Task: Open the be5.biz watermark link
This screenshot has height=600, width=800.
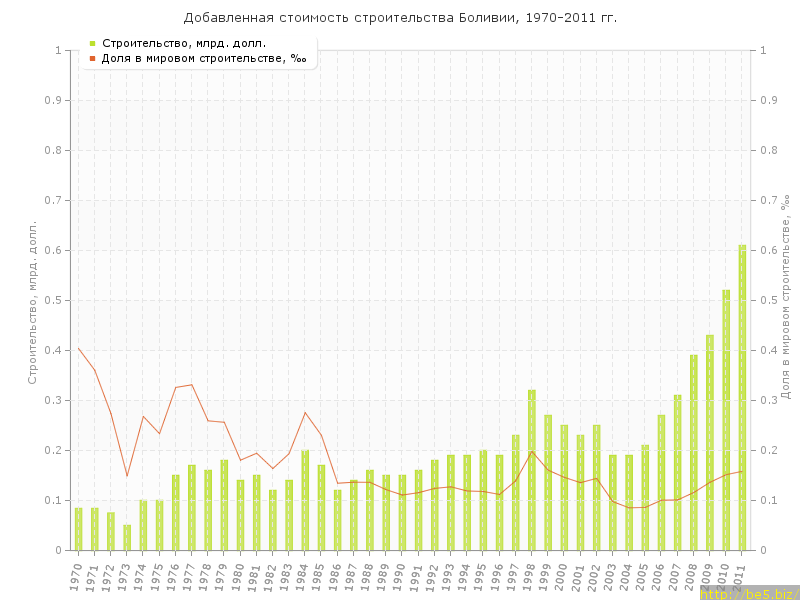Action: click(748, 593)
